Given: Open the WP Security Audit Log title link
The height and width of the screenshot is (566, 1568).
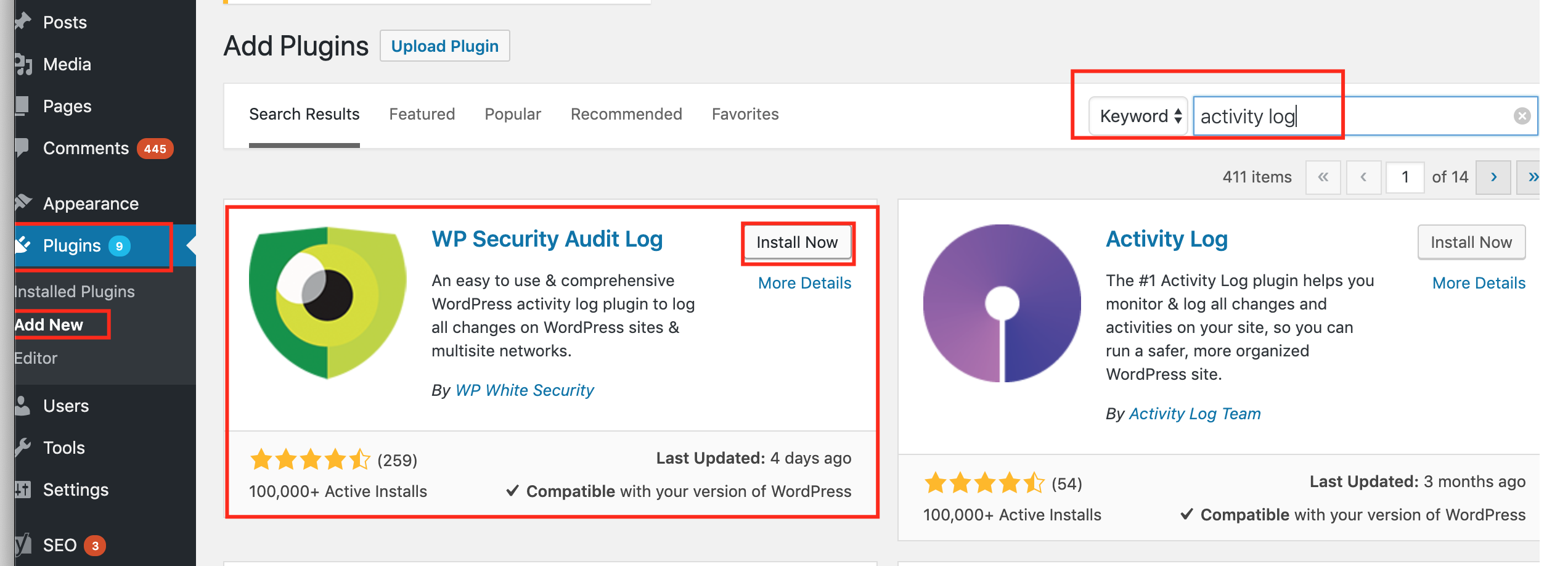Looking at the screenshot, I should (547, 239).
